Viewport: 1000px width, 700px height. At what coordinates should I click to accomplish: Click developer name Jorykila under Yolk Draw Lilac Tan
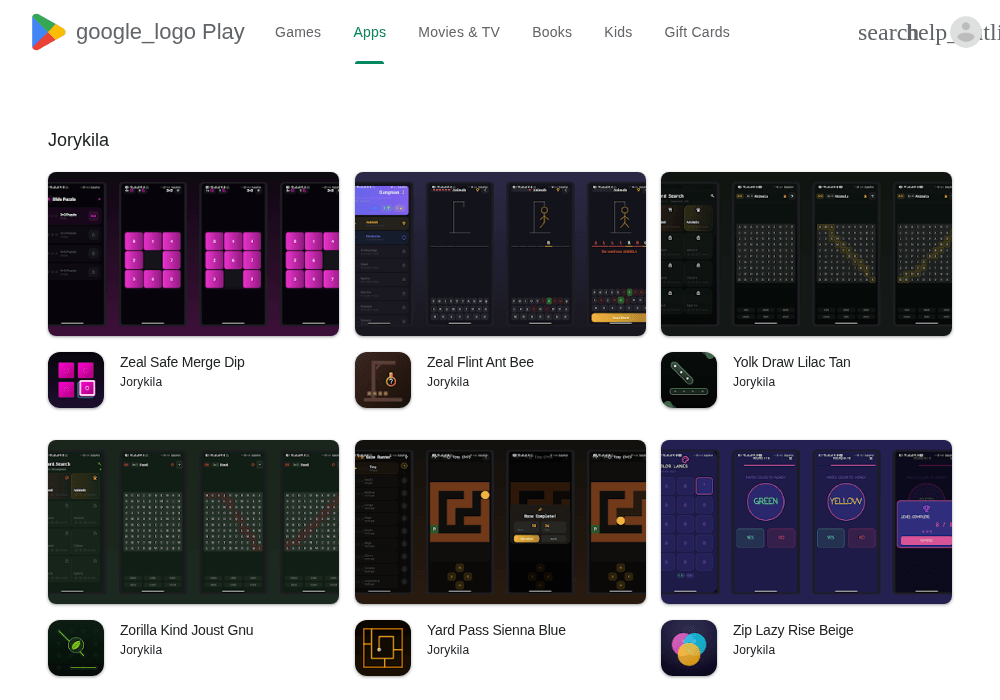[x=754, y=382]
